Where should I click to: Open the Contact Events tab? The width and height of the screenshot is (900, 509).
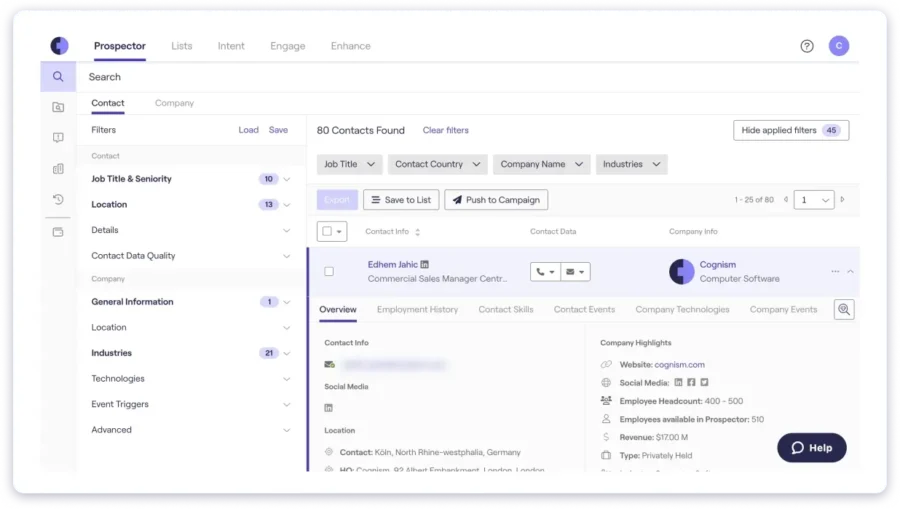click(x=584, y=309)
